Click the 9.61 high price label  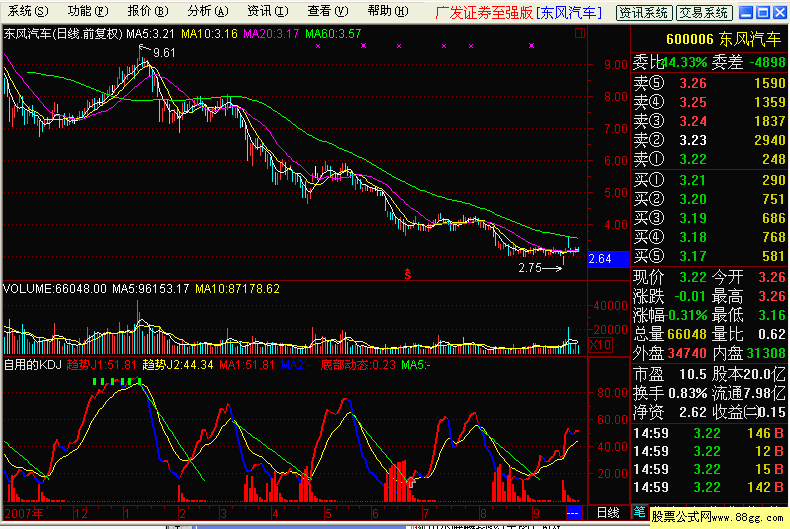pyautogui.click(x=164, y=53)
